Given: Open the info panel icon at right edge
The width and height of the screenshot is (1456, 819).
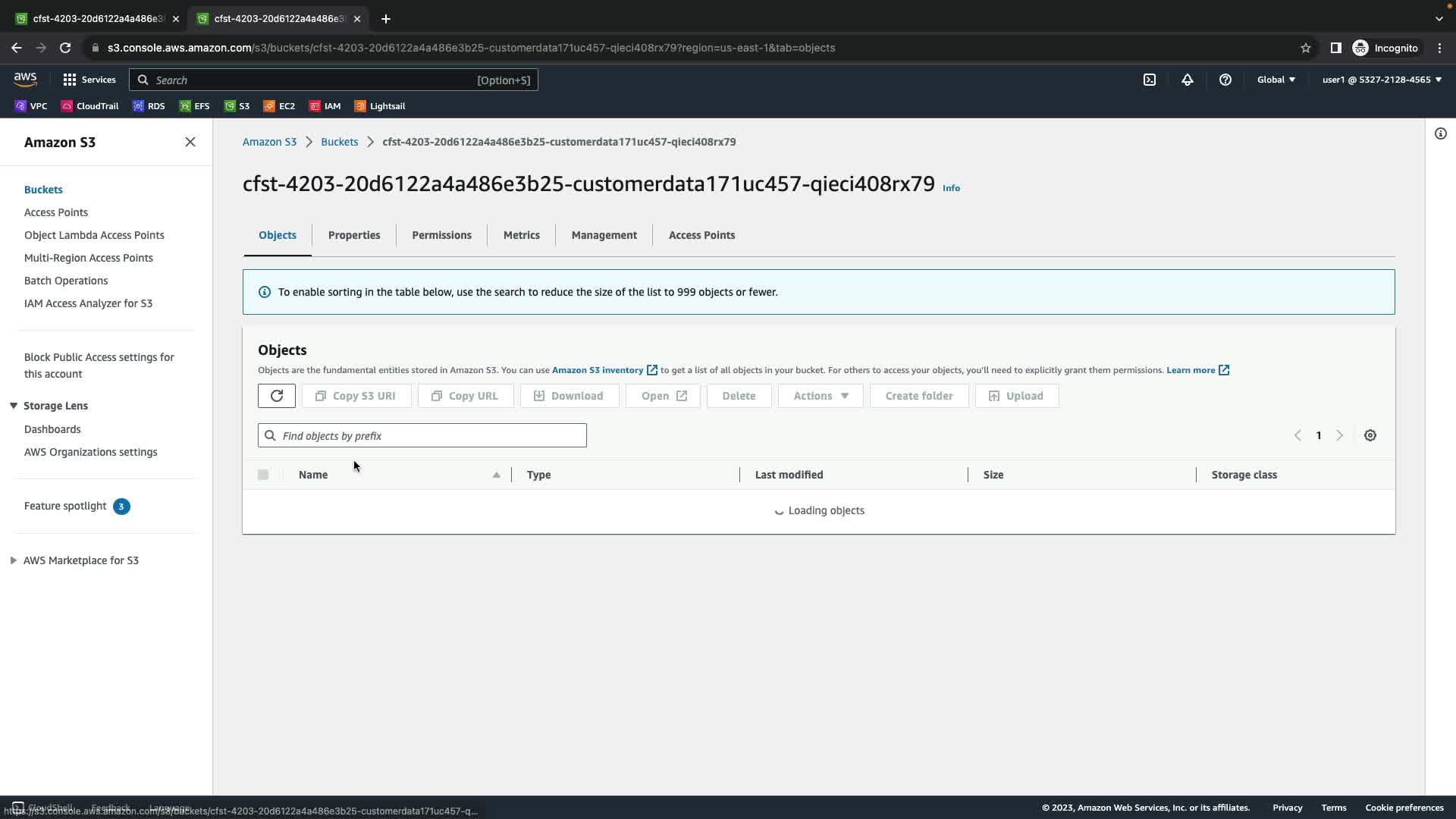Looking at the screenshot, I should tap(1440, 134).
